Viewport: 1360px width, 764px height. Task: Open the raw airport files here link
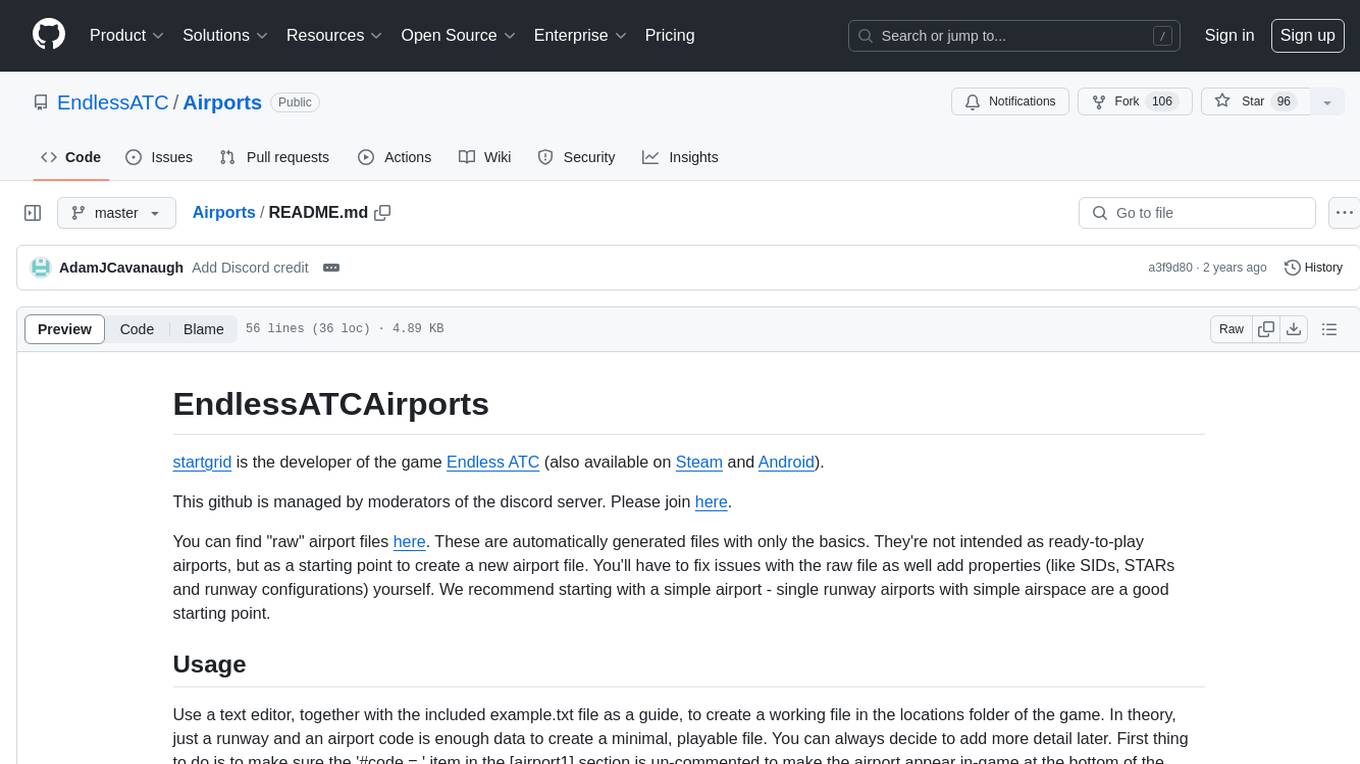click(x=410, y=542)
